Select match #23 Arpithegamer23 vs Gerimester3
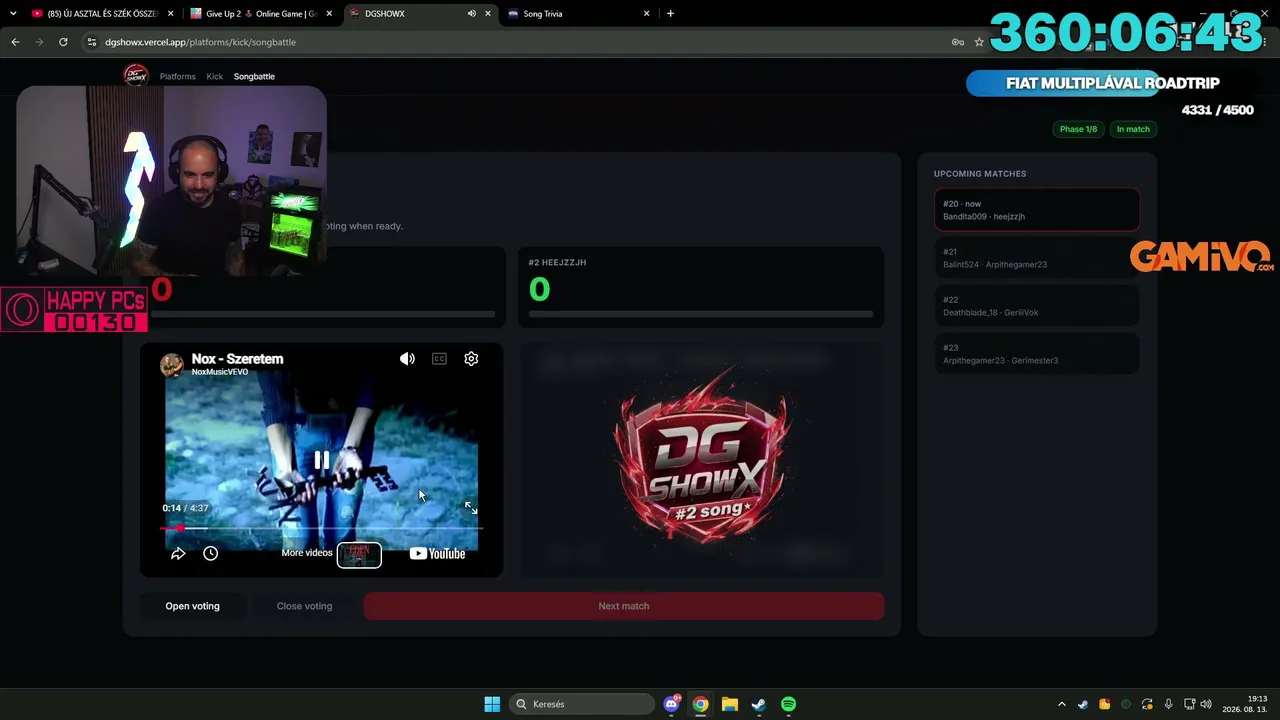Viewport: 1280px width, 720px height. [1037, 354]
